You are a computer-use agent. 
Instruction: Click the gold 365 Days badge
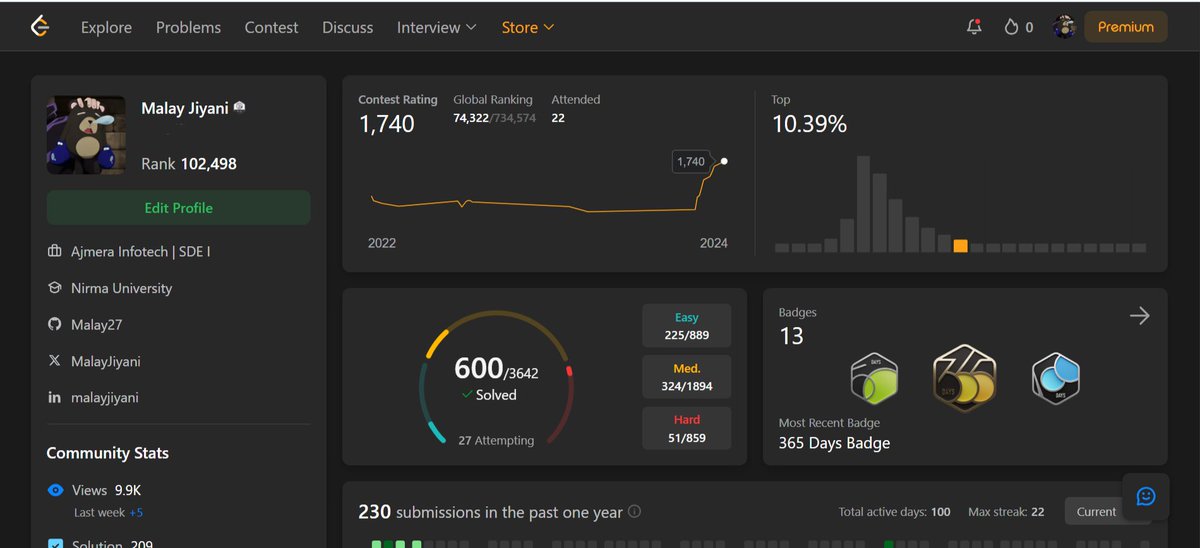point(964,378)
